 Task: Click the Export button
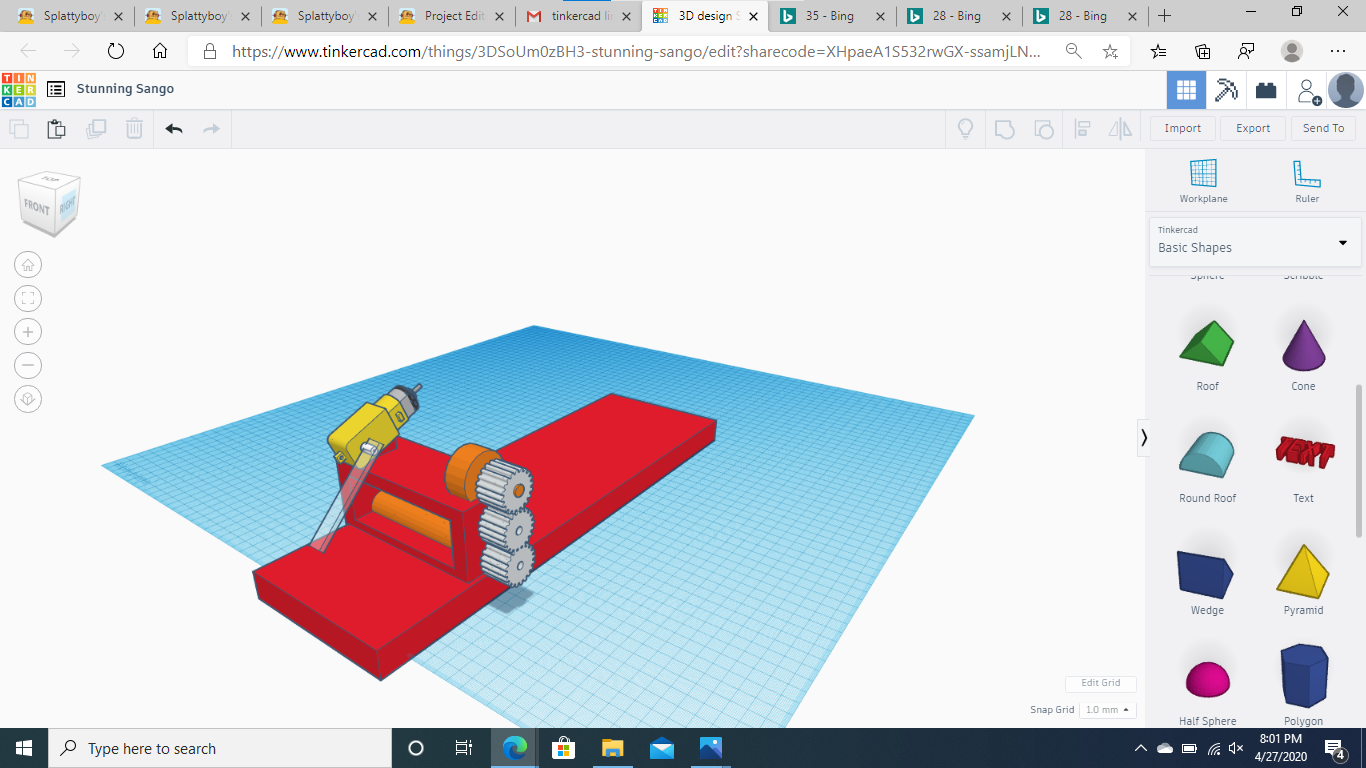click(1252, 128)
